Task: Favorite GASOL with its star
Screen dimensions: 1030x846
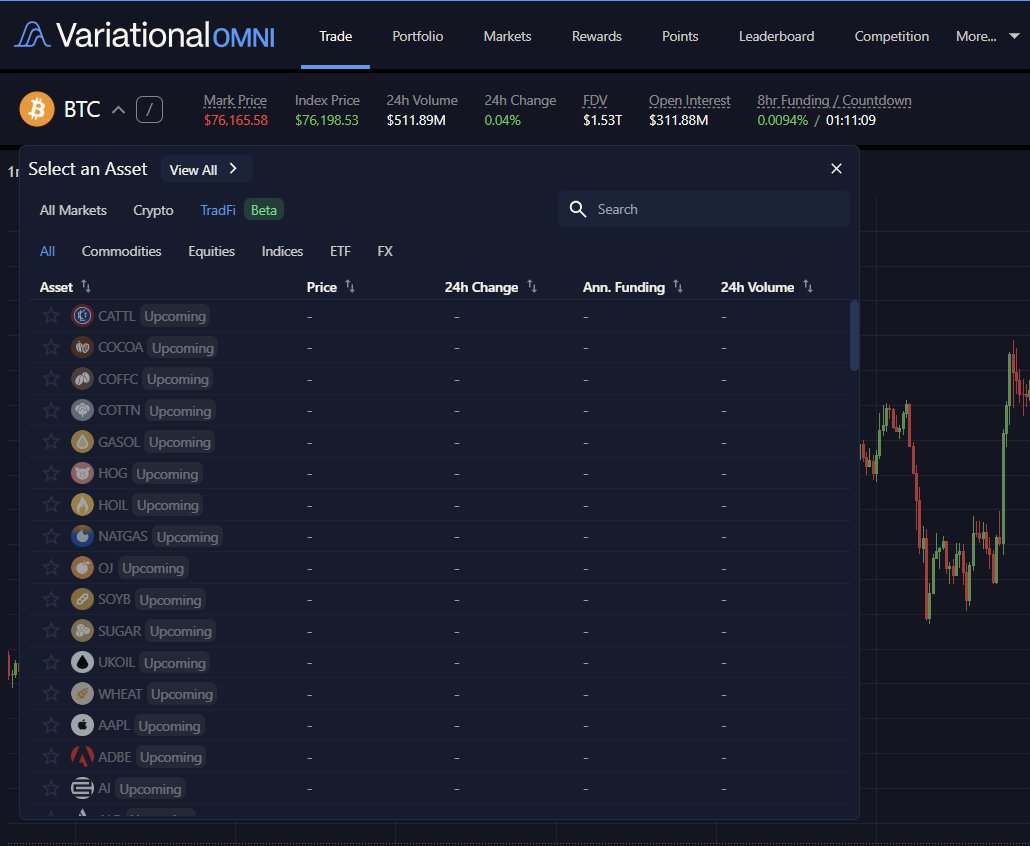Action: (51, 442)
